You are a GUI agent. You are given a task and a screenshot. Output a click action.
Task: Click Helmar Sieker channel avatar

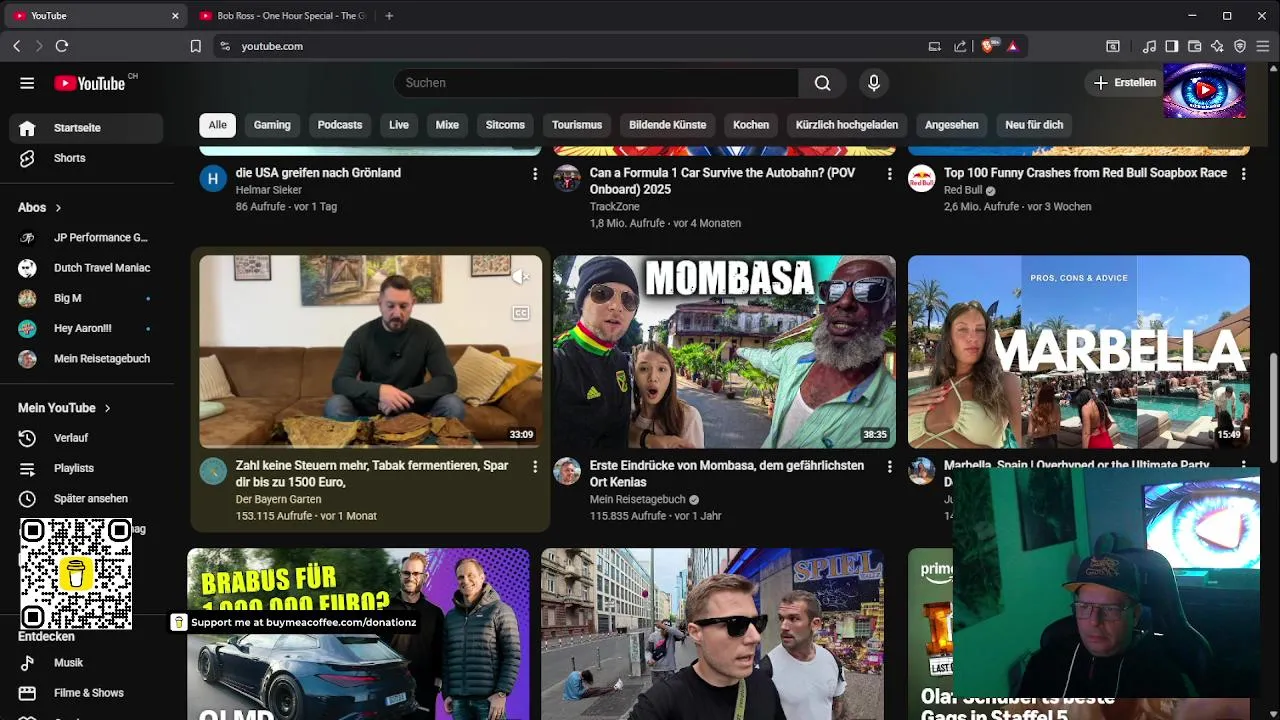pyautogui.click(x=213, y=179)
